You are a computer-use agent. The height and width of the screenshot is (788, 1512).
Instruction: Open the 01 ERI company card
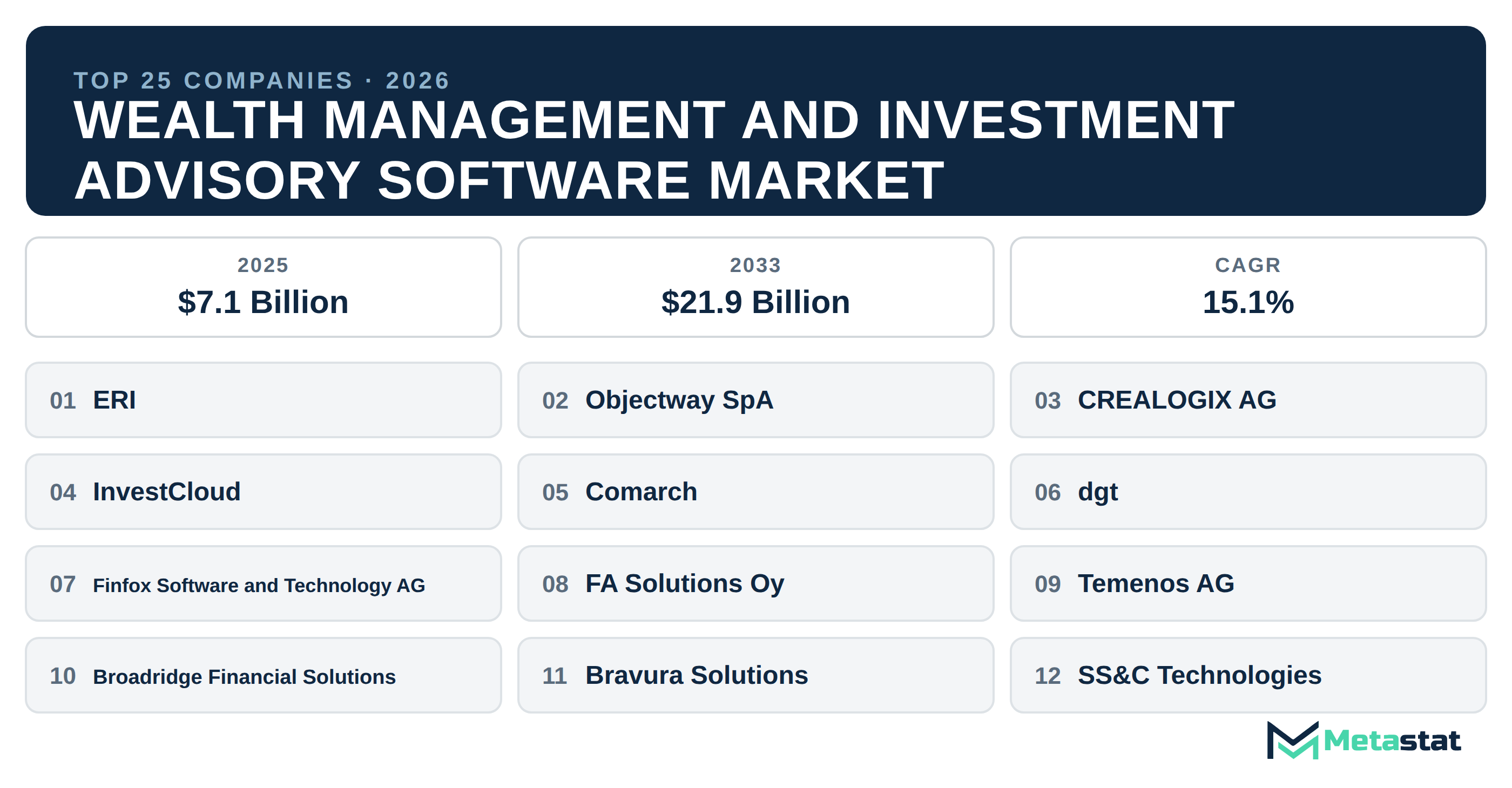(263, 399)
